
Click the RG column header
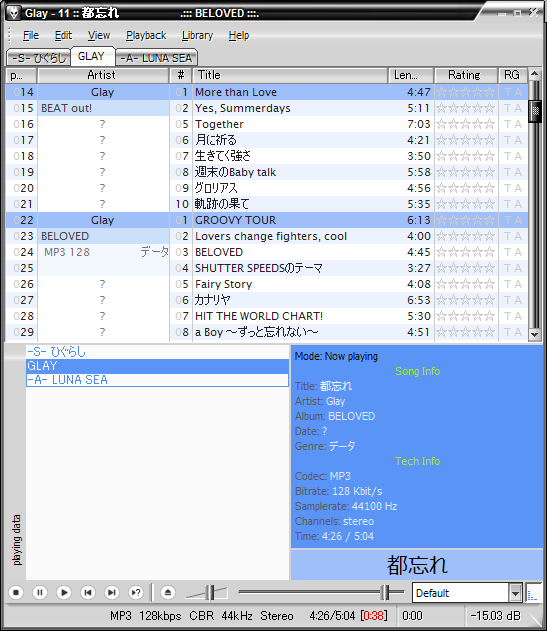tap(512, 75)
